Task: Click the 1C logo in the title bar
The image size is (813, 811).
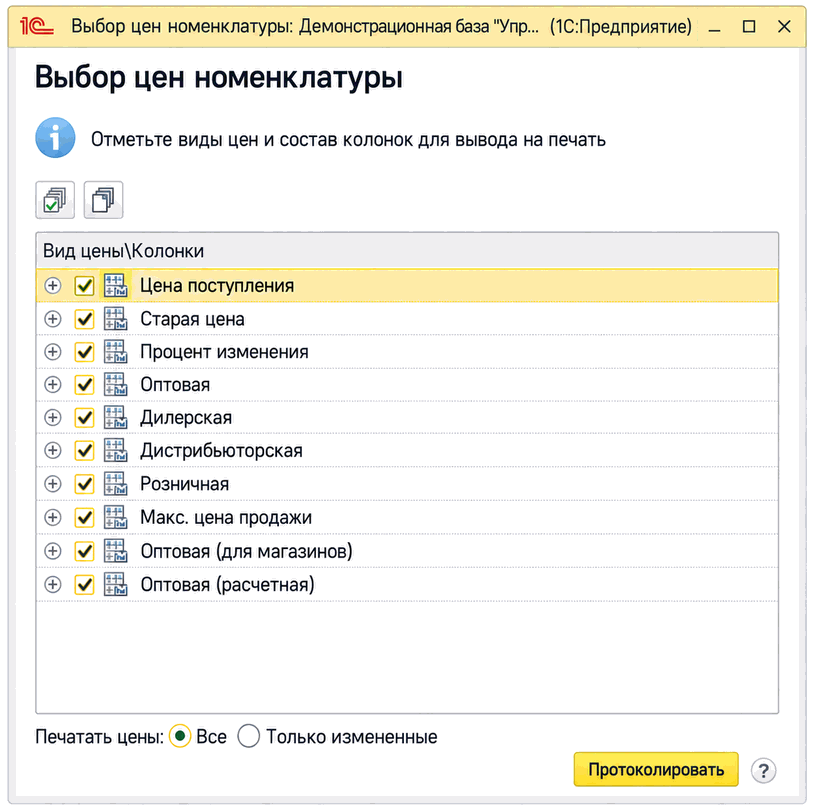Action: [36, 26]
